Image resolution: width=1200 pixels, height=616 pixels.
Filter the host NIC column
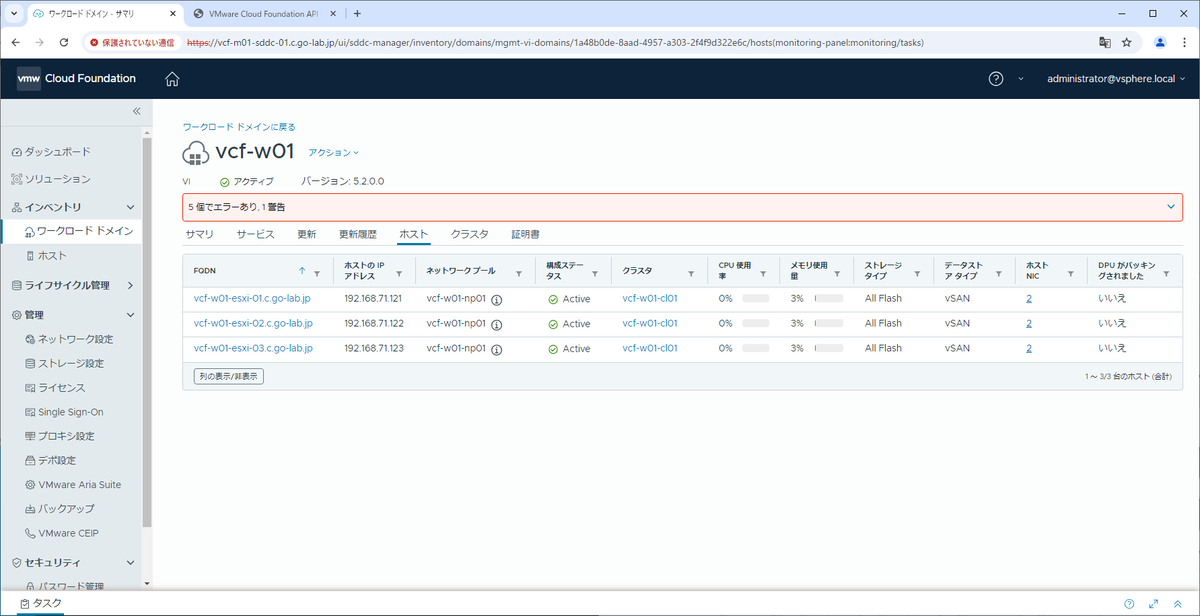click(x=1069, y=272)
